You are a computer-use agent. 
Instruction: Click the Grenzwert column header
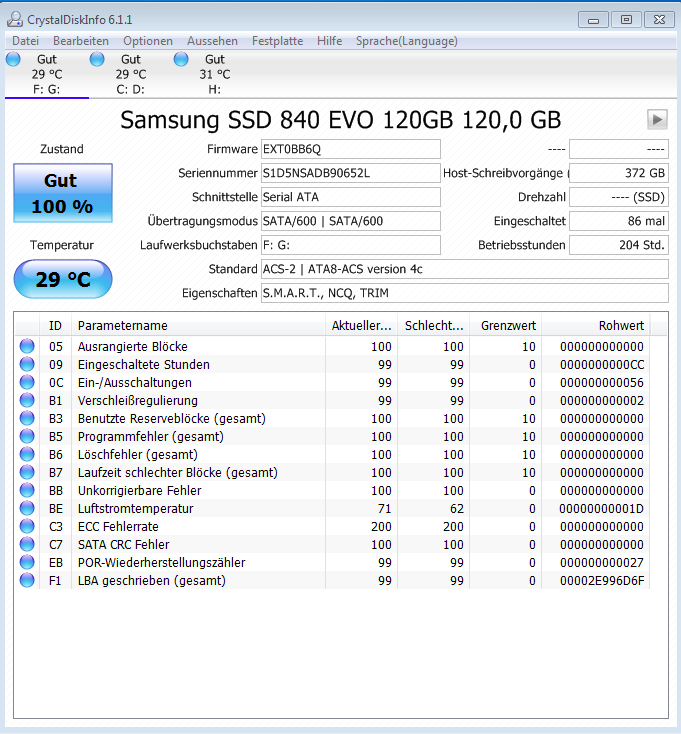click(505, 325)
